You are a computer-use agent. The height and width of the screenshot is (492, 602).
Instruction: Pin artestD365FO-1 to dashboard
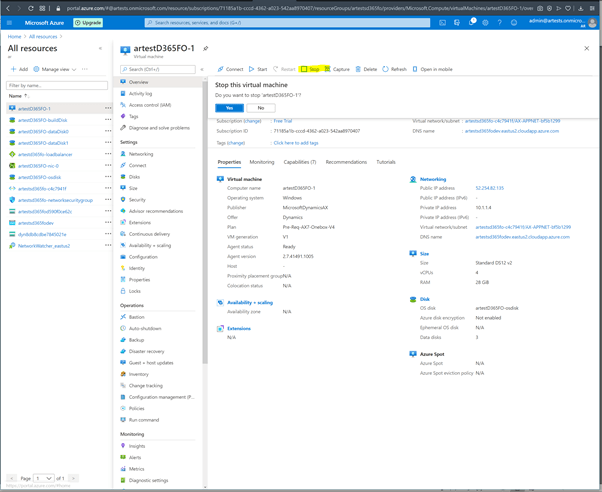click(206, 48)
